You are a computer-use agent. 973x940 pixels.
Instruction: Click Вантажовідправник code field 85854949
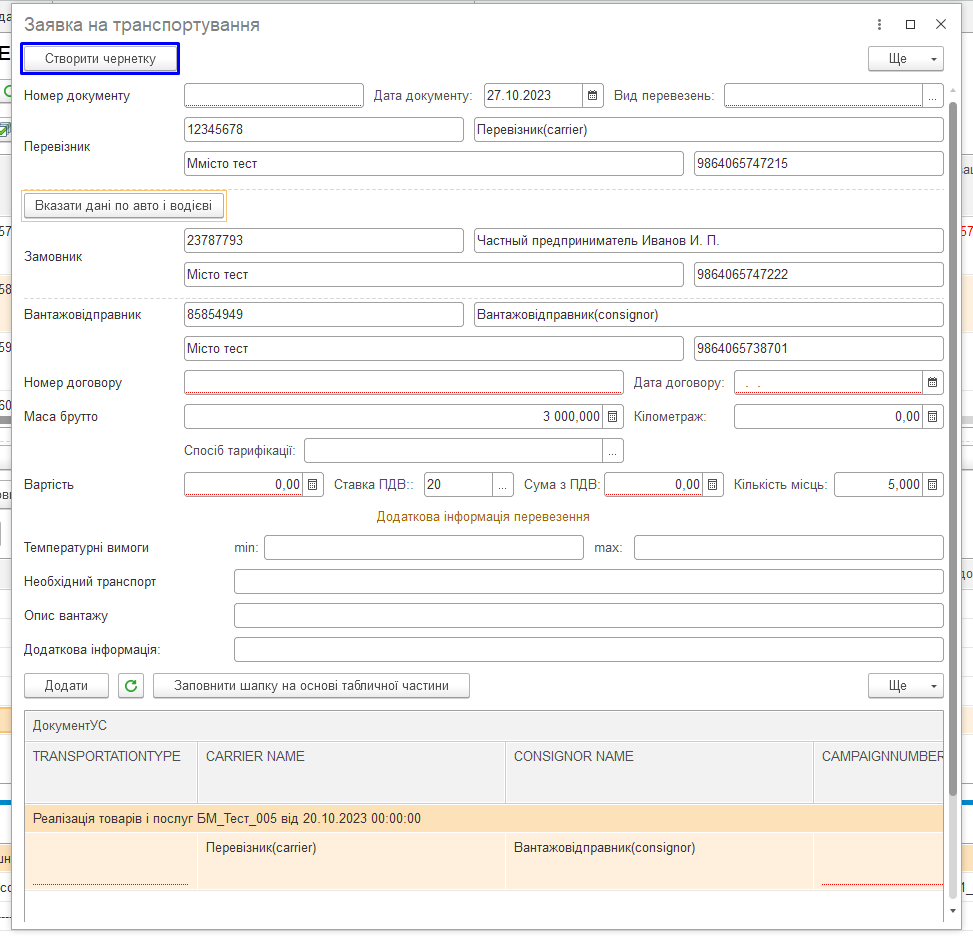[x=323, y=315]
